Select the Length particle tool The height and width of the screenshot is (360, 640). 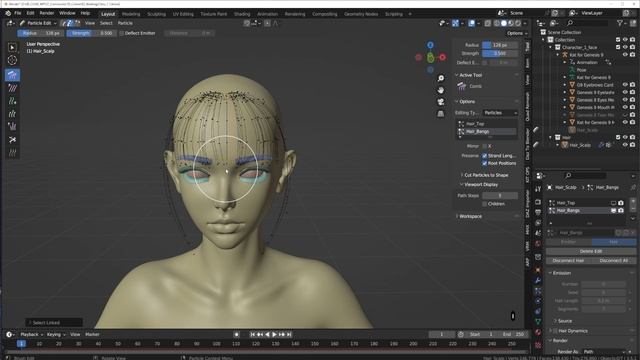[x=12, y=114]
